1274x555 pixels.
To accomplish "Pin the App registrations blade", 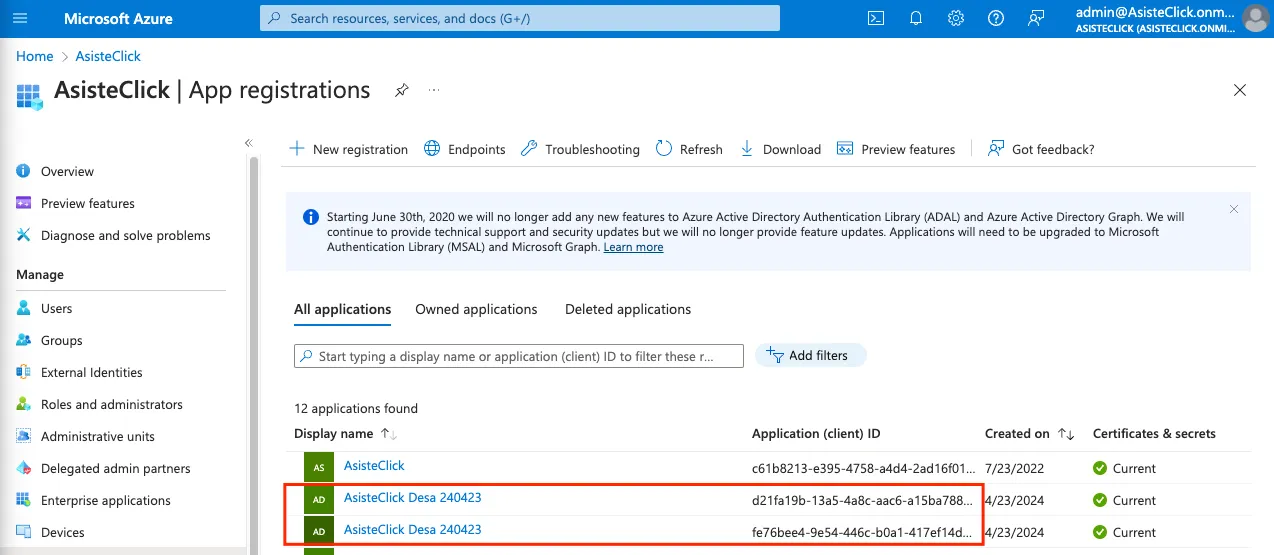I will pyautogui.click(x=401, y=90).
